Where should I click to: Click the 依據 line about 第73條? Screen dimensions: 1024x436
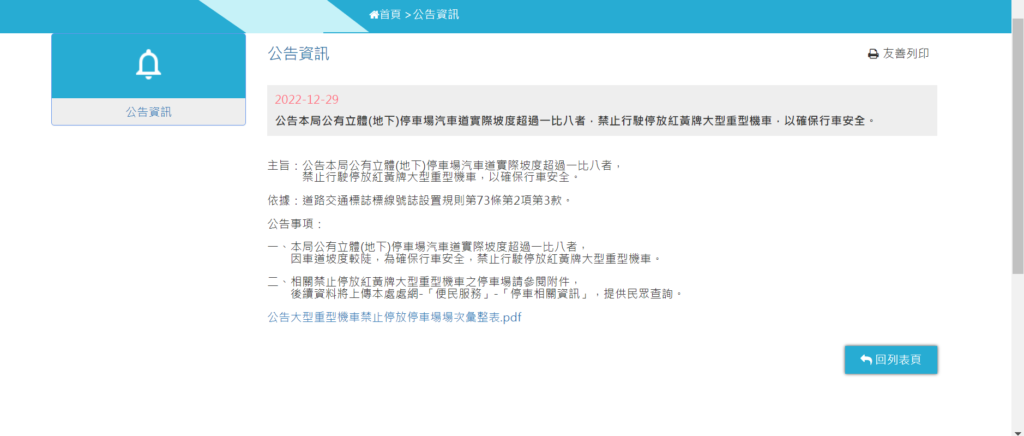[x=420, y=200]
